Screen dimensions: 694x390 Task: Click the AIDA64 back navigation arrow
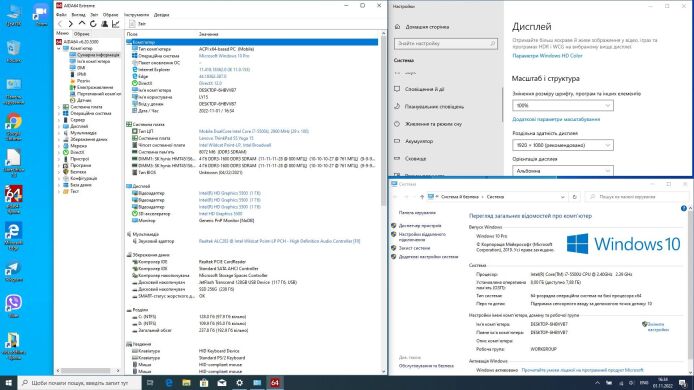60,24
